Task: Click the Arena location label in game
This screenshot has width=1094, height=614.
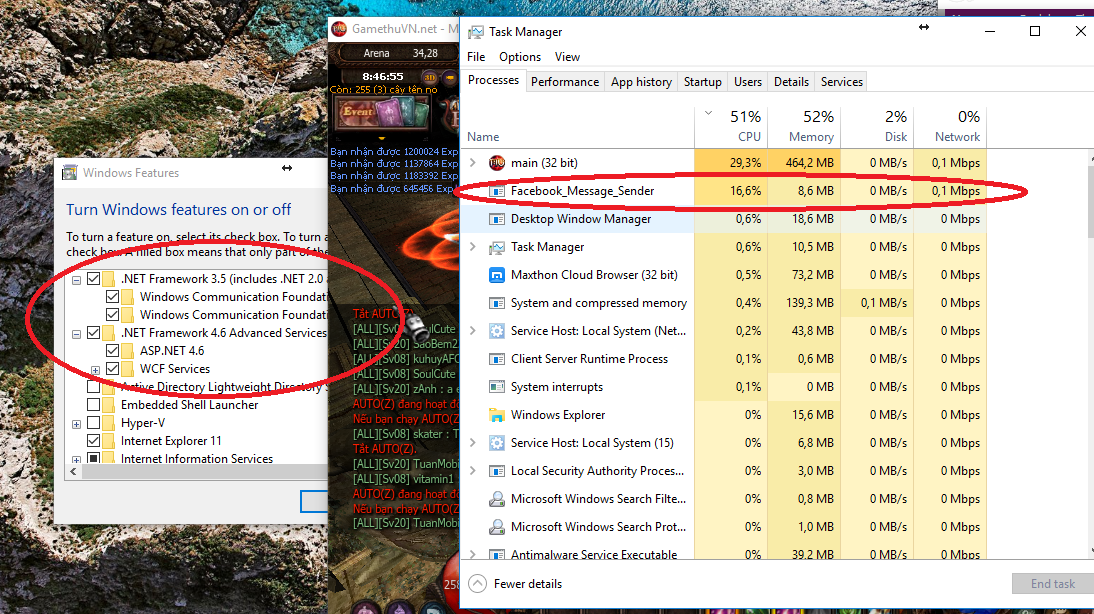Action: (x=376, y=53)
